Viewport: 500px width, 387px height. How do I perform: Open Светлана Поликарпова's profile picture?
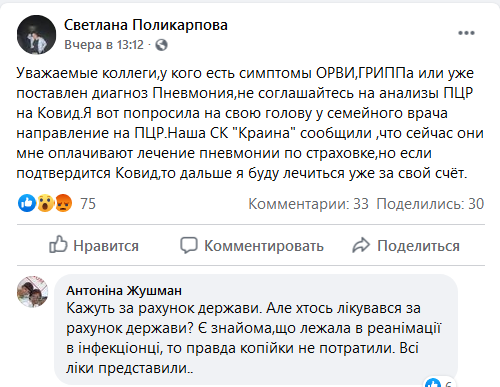[x=37, y=35]
